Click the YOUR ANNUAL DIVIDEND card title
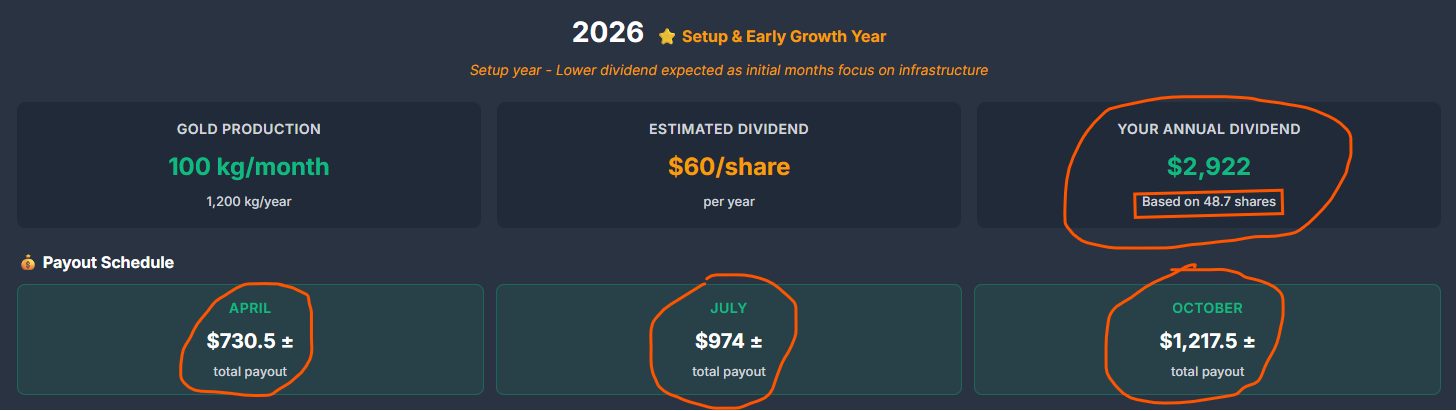Image resolution: width=1456 pixels, height=411 pixels. tap(1208, 129)
